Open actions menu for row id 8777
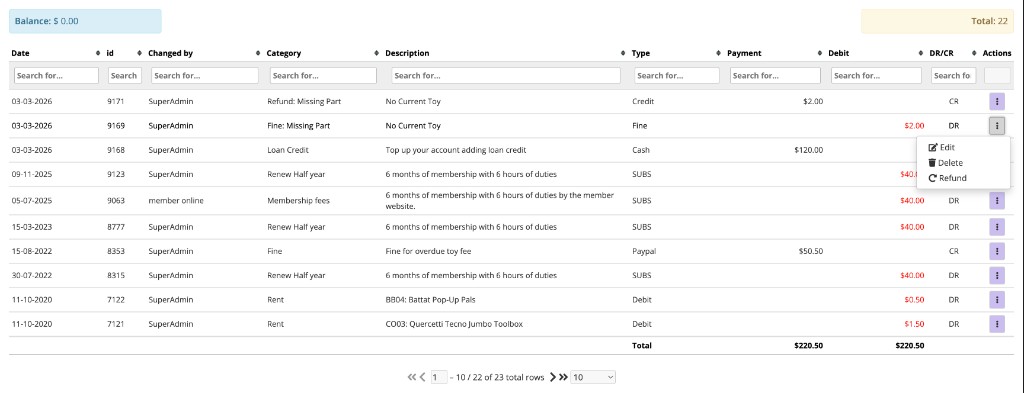 click(x=997, y=227)
